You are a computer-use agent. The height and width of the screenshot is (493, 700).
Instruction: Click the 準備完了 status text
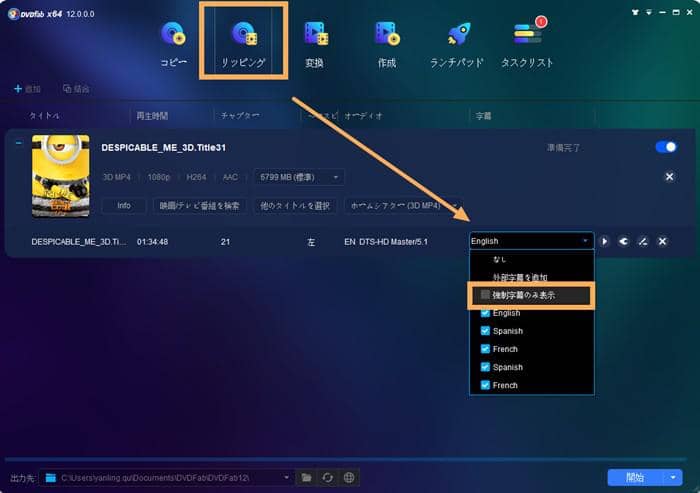563,147
